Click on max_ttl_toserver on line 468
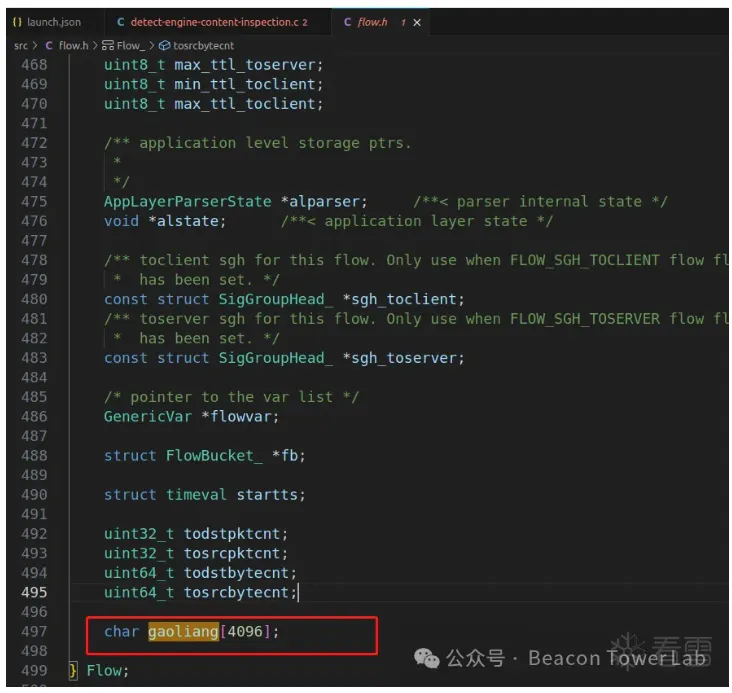The width and height of the screenshot is (732, 693). pyautogui.click(x=245, y=64)
